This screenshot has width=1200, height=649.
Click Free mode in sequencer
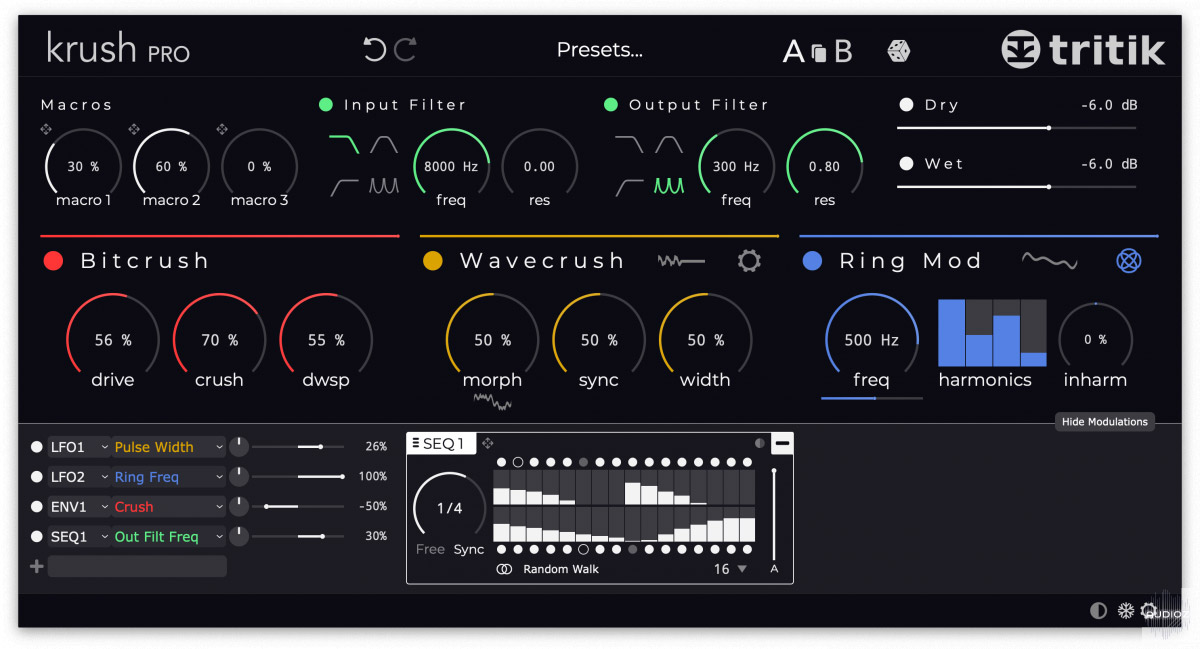(430, 549)
